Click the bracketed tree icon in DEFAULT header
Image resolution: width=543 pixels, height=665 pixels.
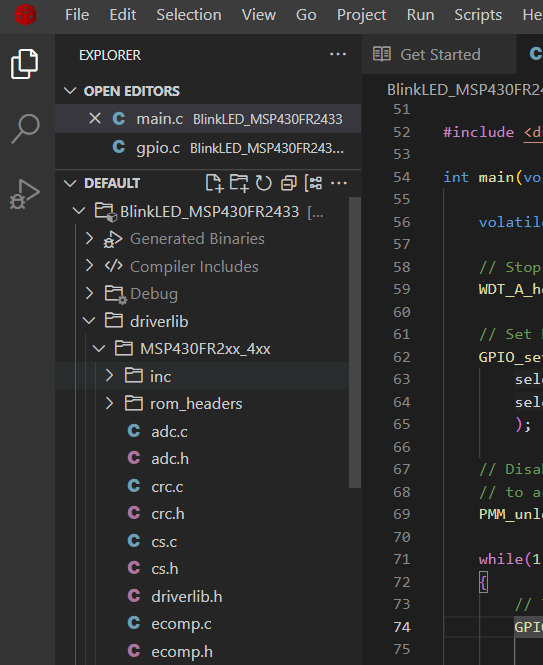313,183
